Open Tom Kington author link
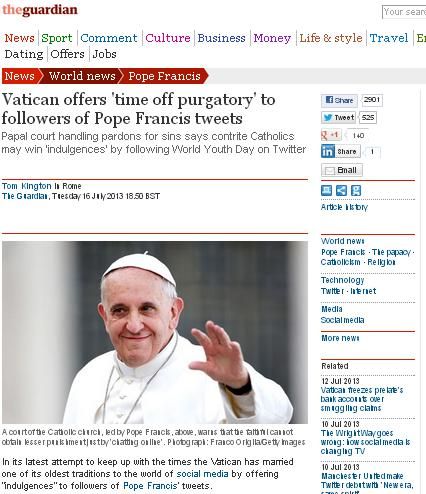The width and height of the screenshot is (426, 494). 27,186
